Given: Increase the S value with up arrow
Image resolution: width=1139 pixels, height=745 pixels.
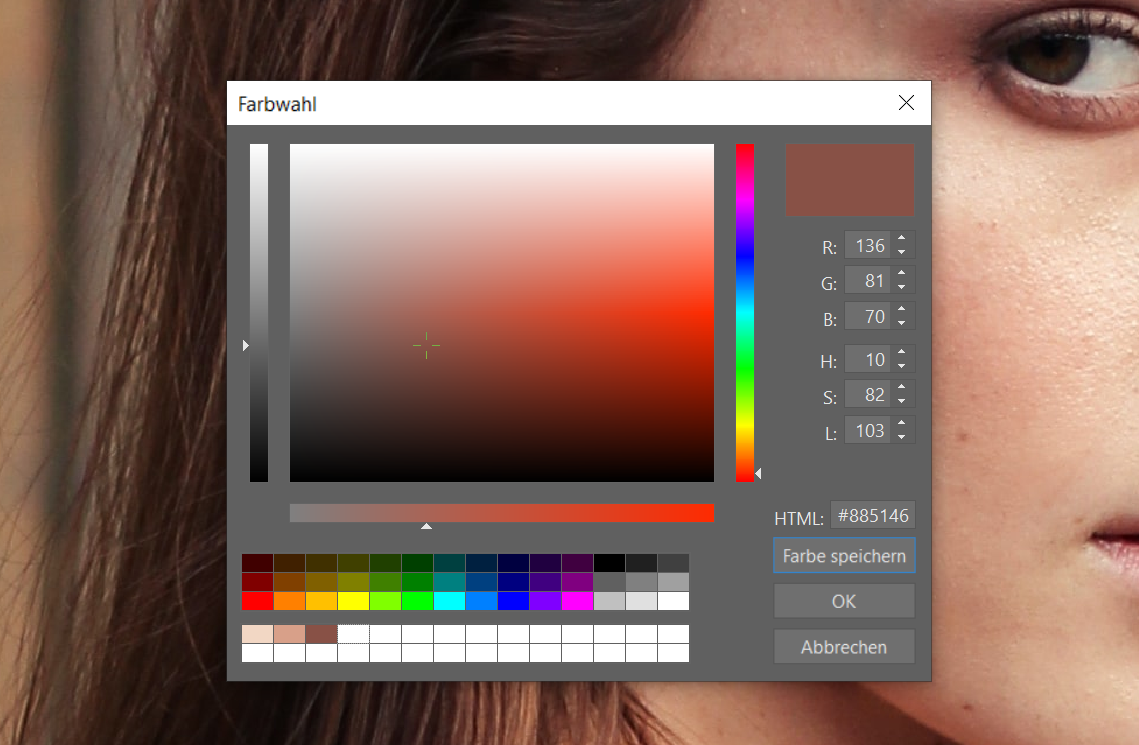Looking at the screenshot, I should (902, 389).
